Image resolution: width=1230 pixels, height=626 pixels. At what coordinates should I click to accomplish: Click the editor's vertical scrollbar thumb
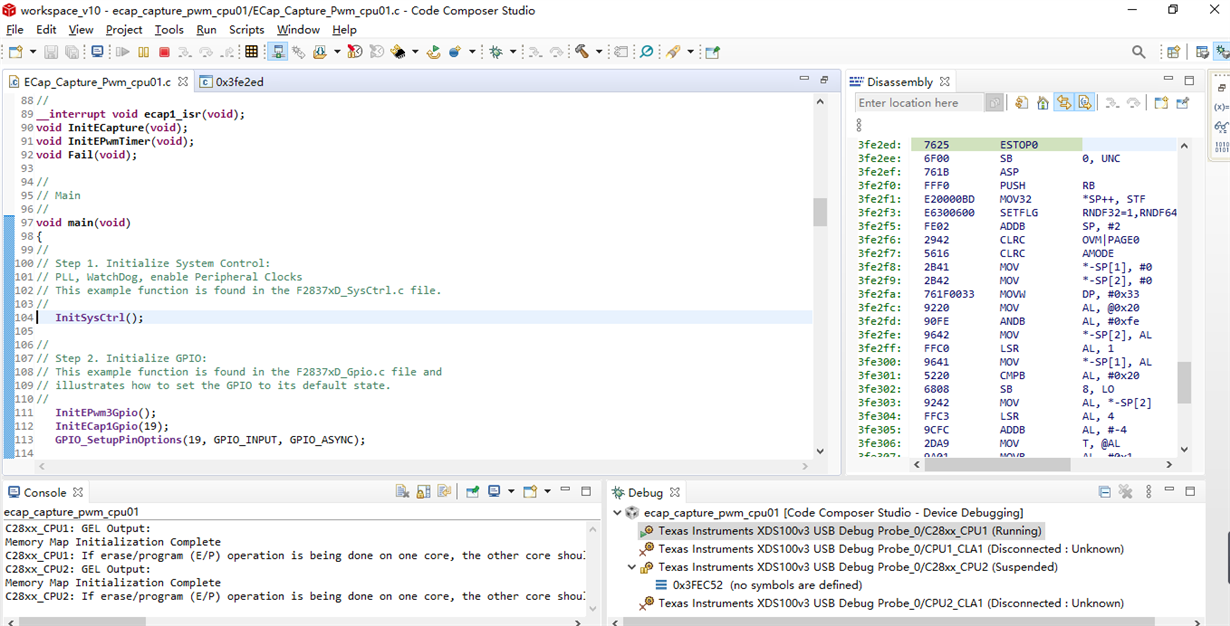(820, 212)
